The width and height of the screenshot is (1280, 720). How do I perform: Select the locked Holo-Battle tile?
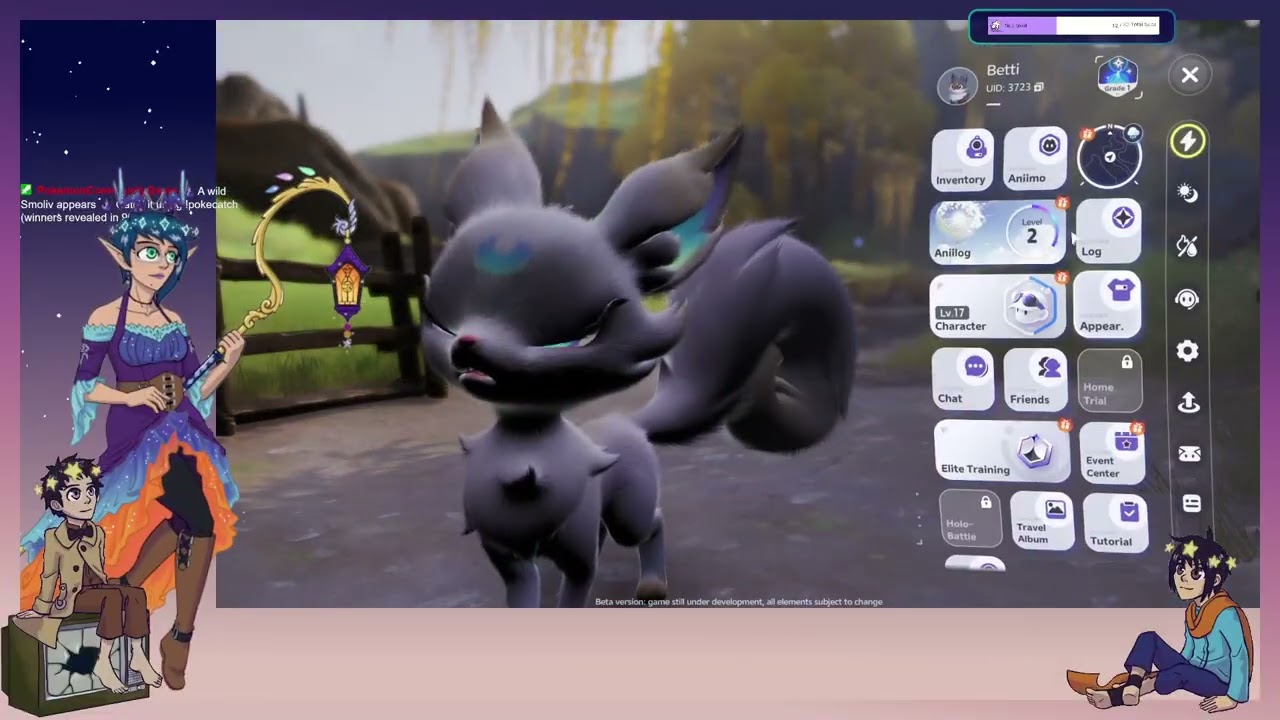(970, 519)
